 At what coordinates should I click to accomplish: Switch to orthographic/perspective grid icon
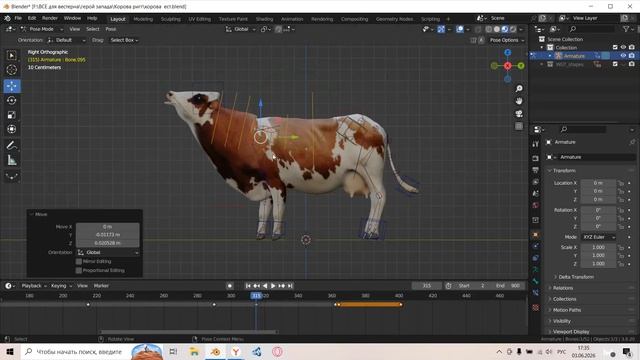pos(519,126)
